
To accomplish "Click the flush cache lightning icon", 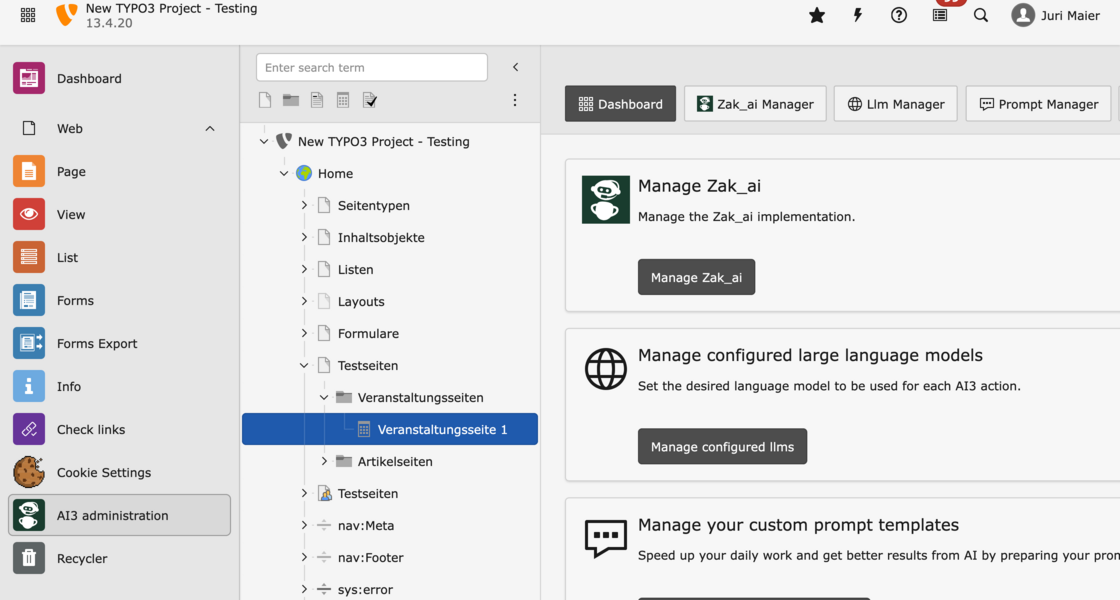I will [x=857, y=15].
